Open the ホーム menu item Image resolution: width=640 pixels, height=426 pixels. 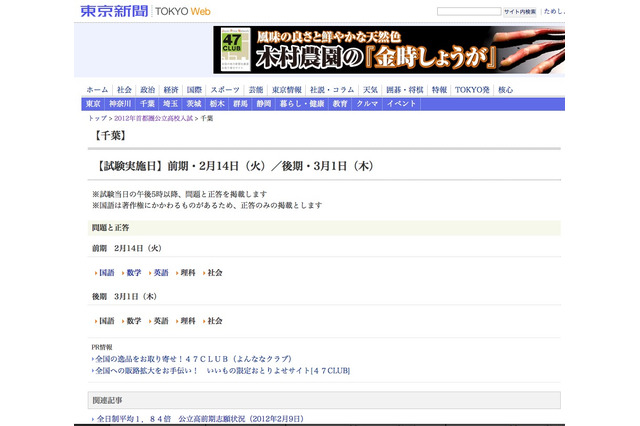pos(97,90)
